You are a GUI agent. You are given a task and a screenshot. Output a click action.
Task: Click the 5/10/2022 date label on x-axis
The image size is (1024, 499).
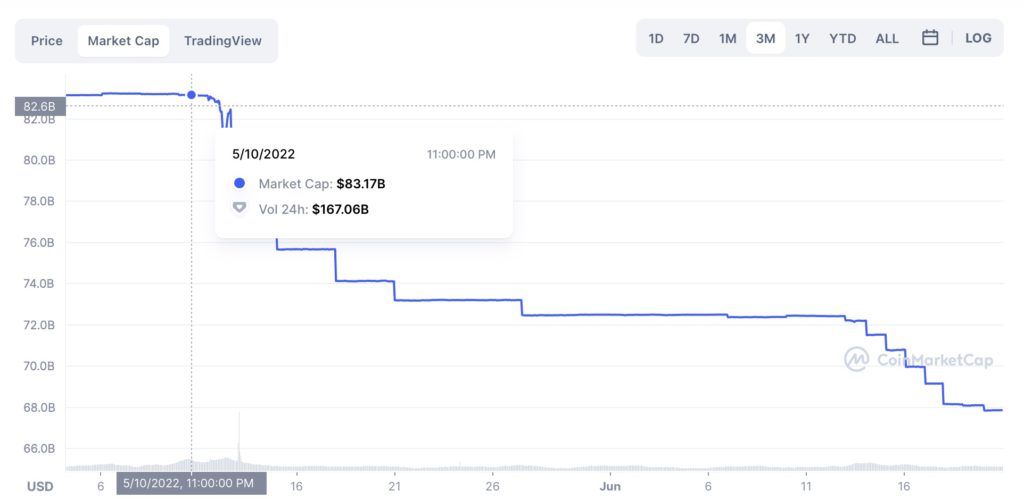pos(191,483)
